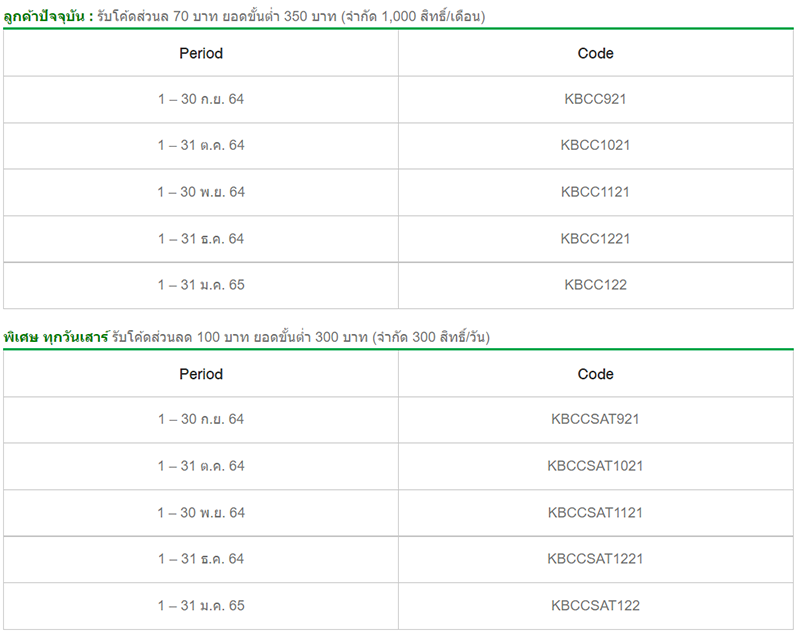
Task: Click the Code header above KBCC921
Action: 595,53
